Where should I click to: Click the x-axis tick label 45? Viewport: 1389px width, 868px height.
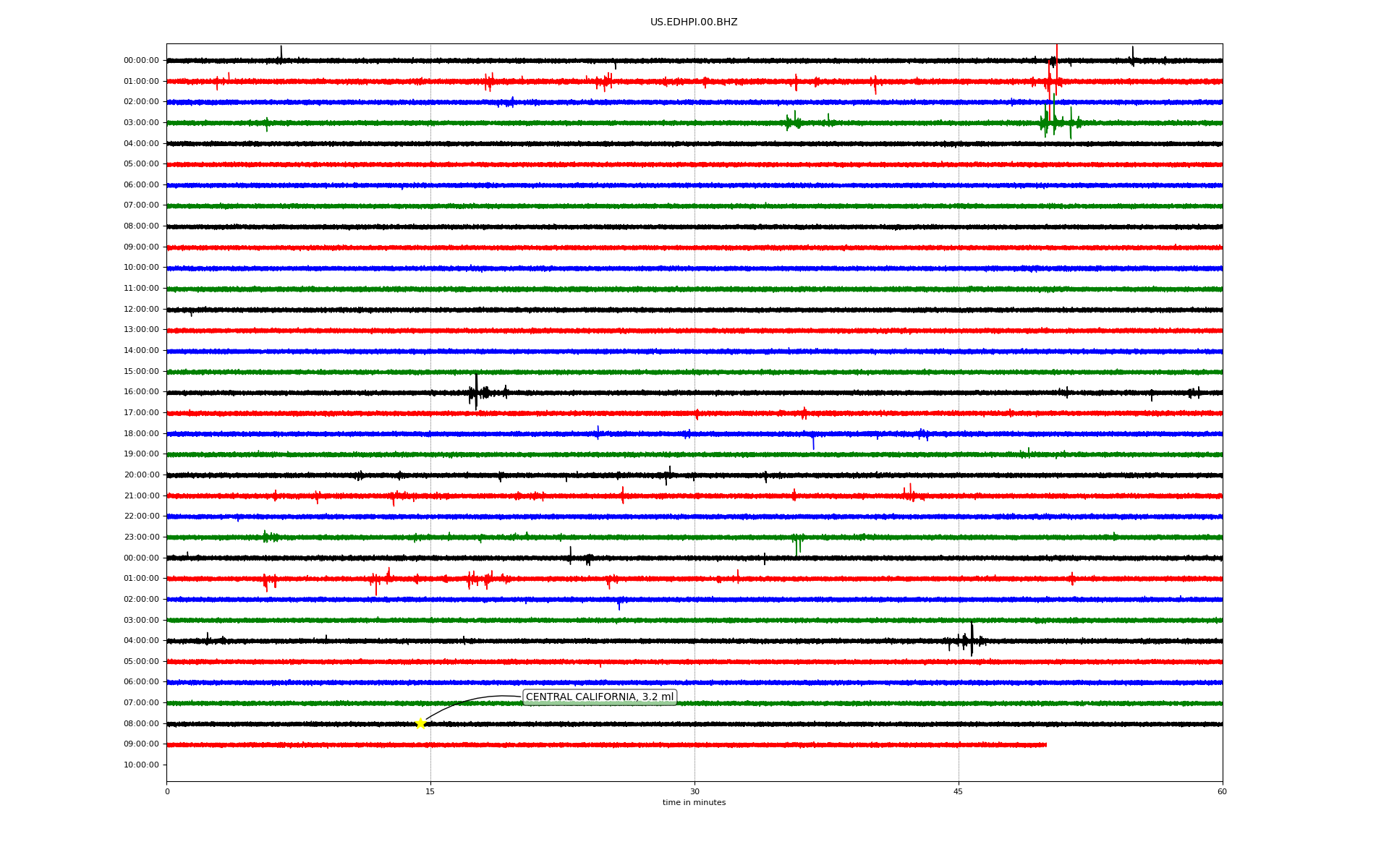[959, 791]
